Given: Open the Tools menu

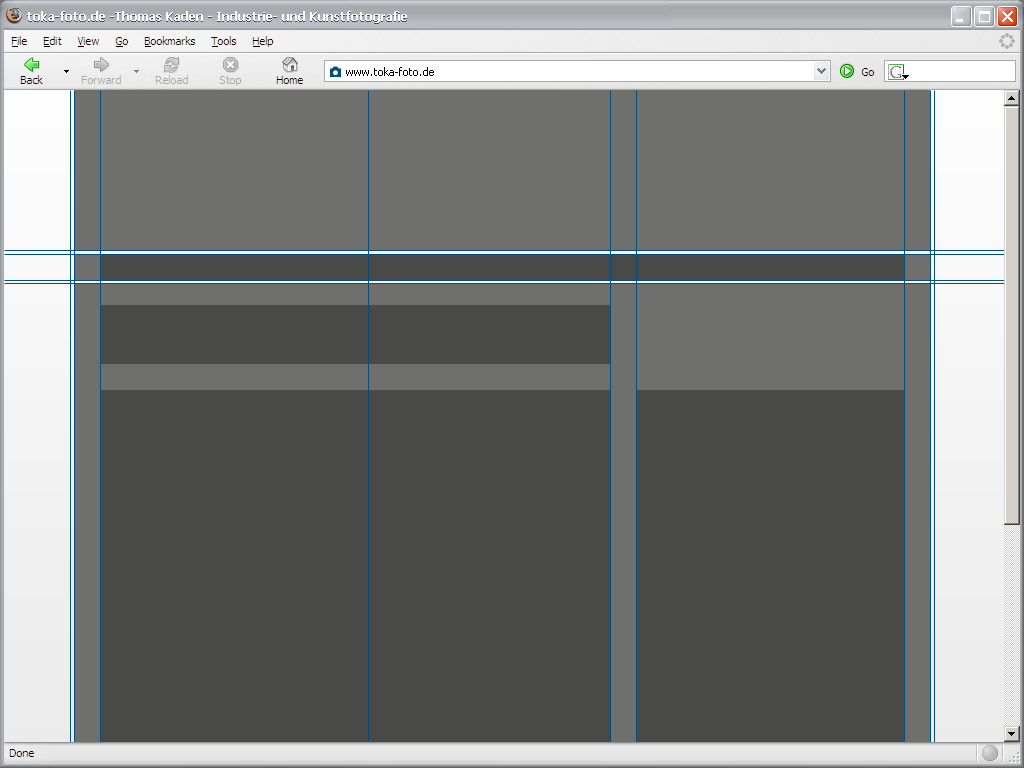Looking at the screenshot, I should point(223,41).
